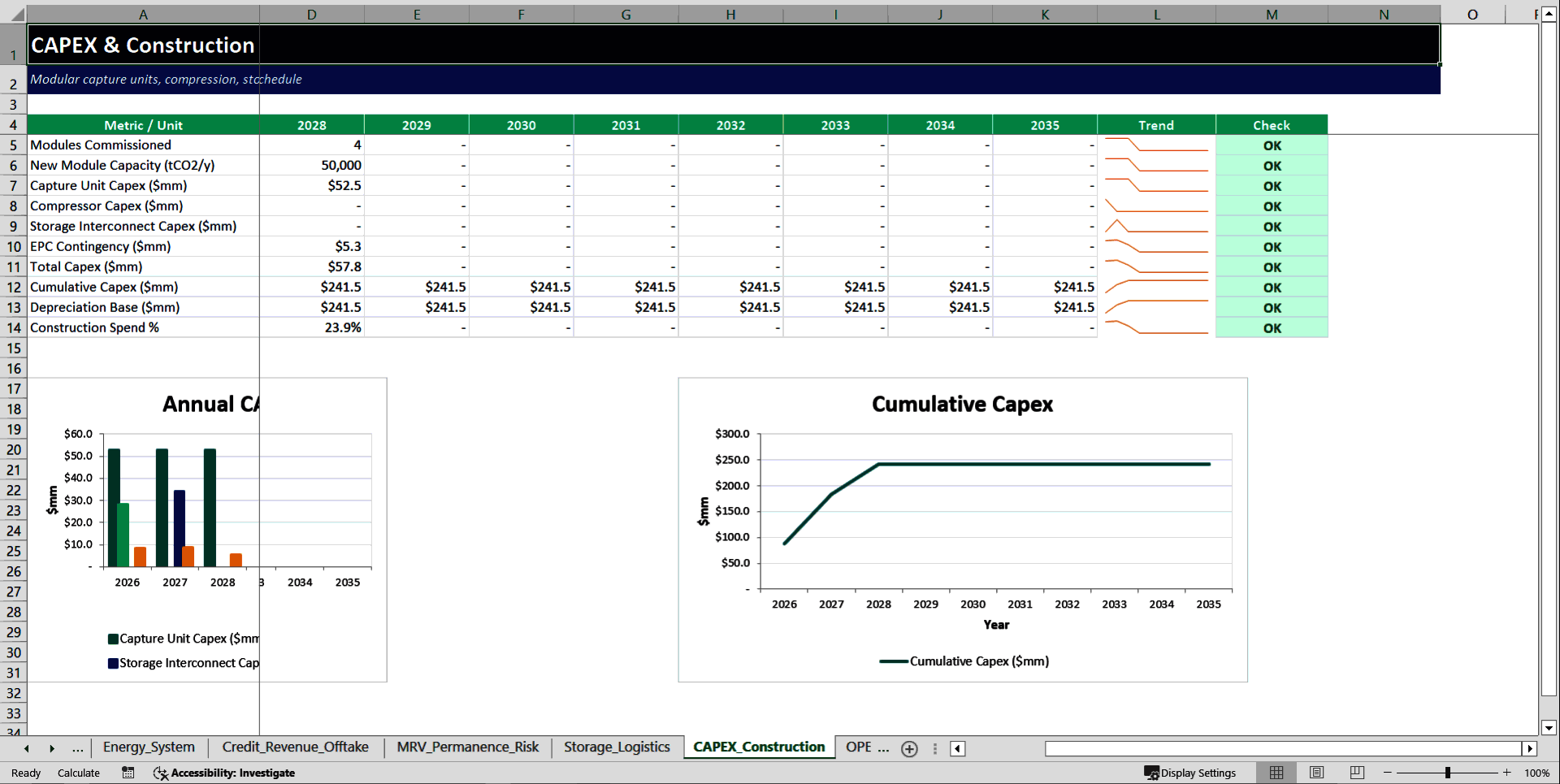1560x784 pixels.
Task: Open the Credit_Revenue_Offtake sheet tab
Action: coord(295,747)
